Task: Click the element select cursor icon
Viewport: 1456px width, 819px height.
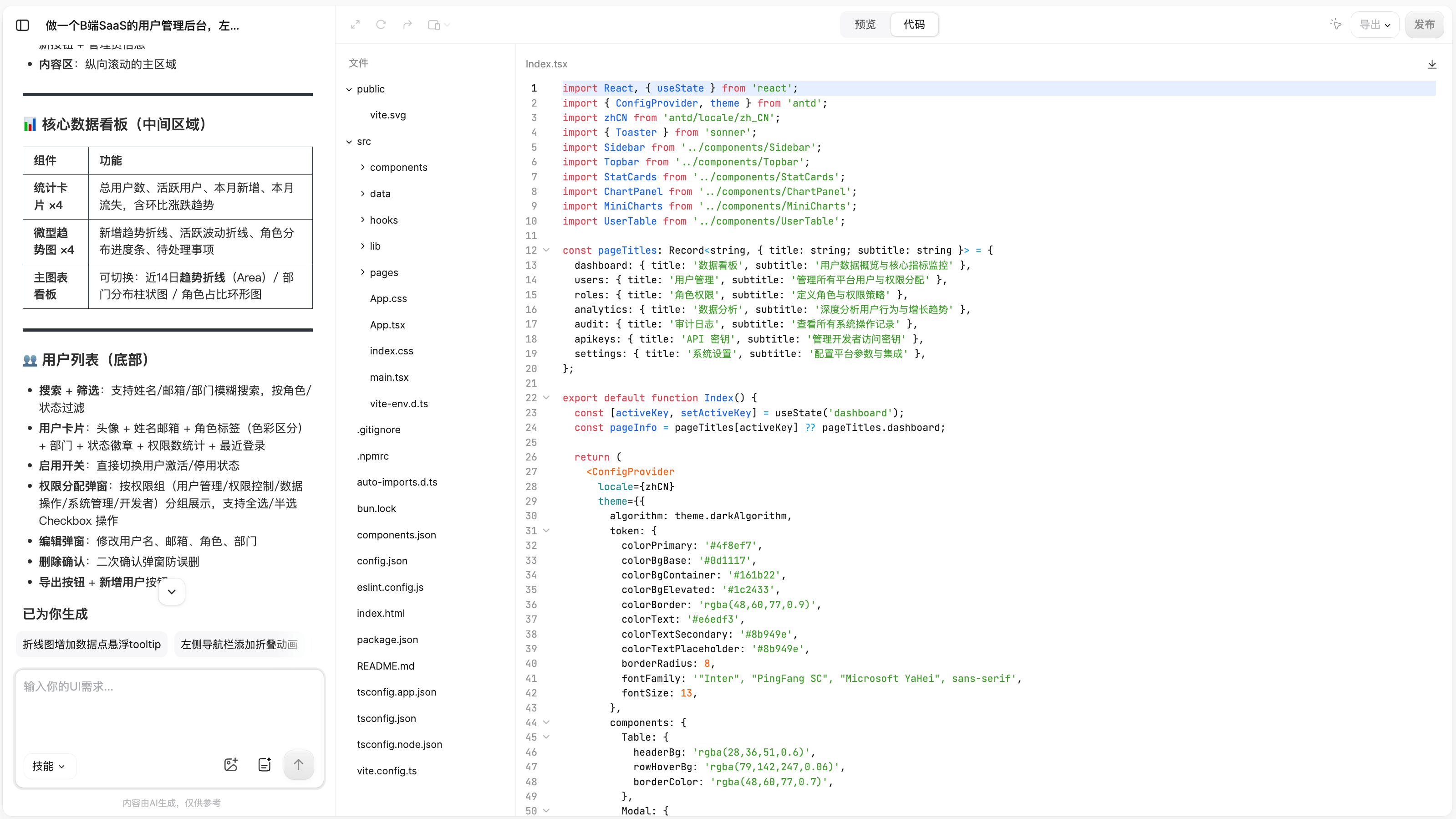Action: click(x=1336, y=24)
